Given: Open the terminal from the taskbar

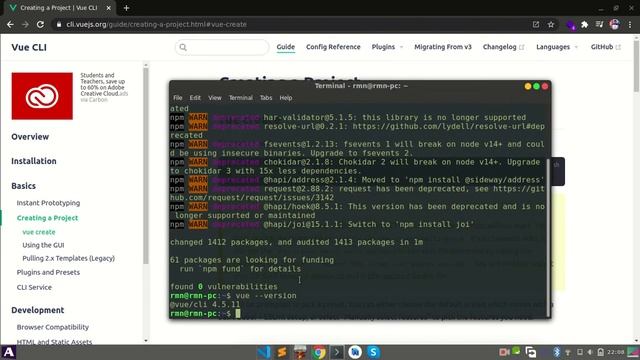Looking at the screenshot, I should tap(337, 352).
